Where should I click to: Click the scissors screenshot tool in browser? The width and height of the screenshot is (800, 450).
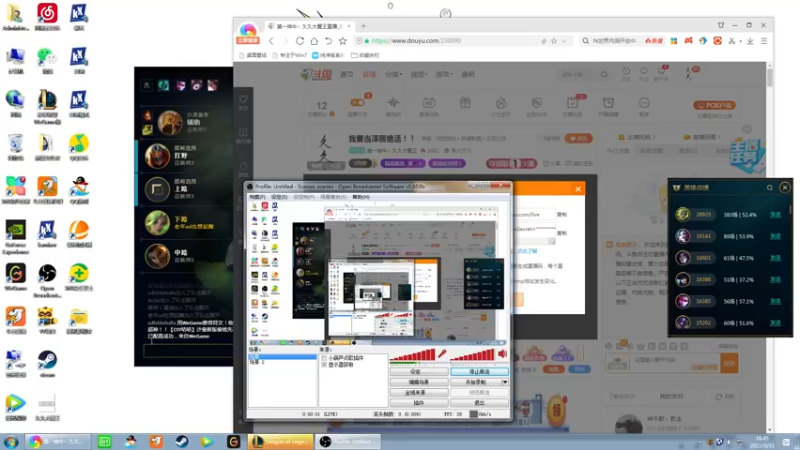tap(732, 41)
